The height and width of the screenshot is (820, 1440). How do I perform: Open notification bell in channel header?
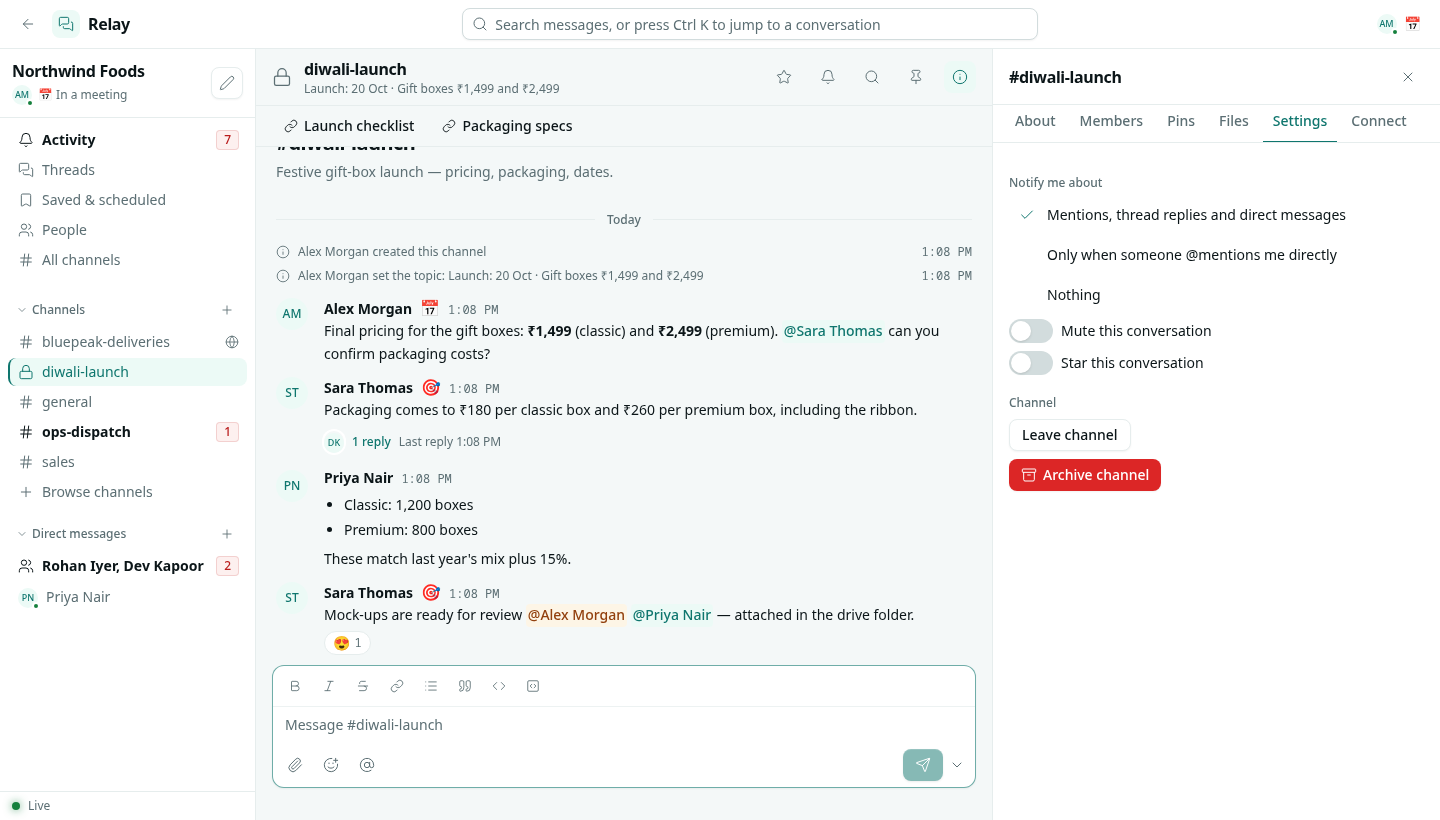click(828, 77)
